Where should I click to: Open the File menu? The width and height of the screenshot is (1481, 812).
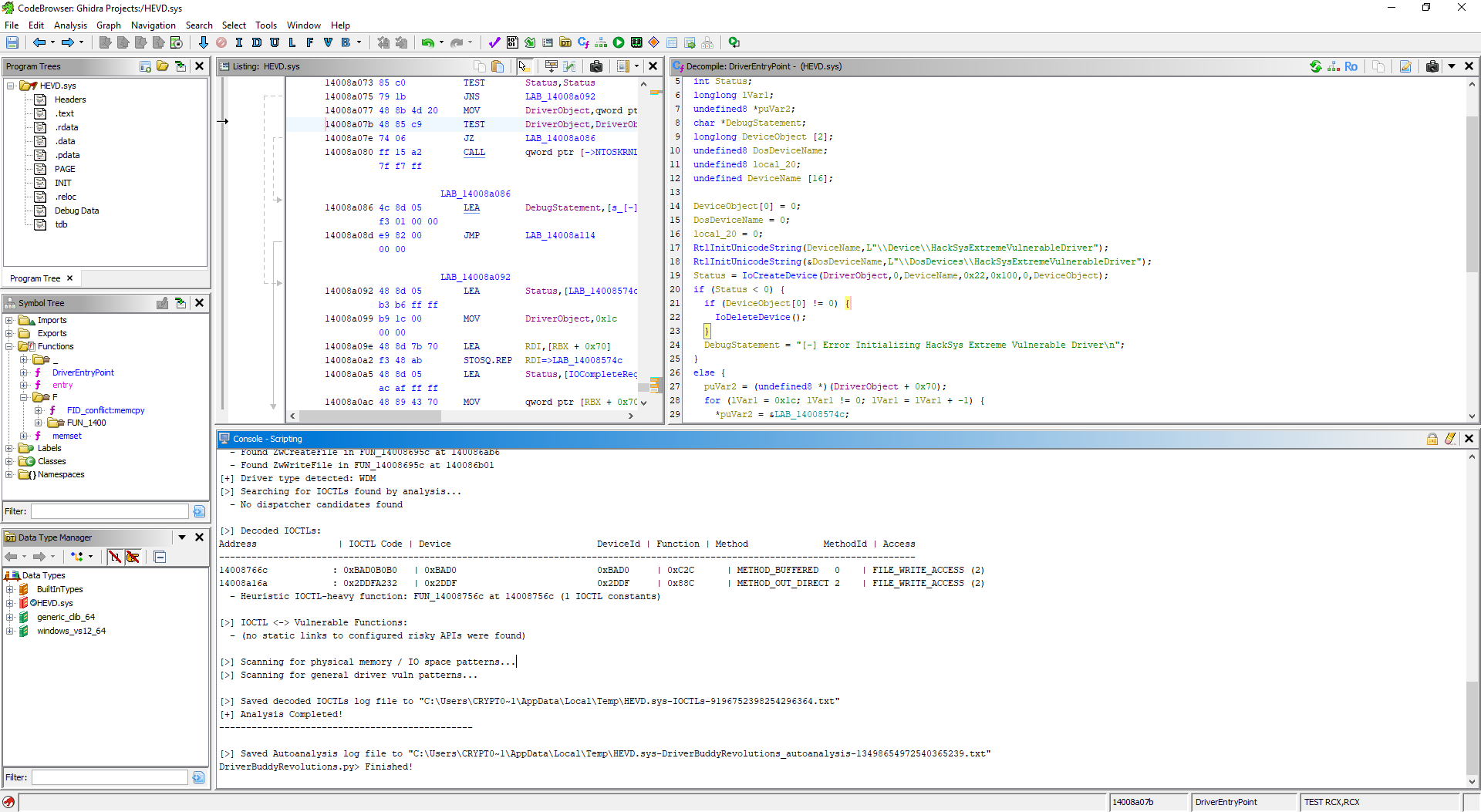click(x=12, y=25)
